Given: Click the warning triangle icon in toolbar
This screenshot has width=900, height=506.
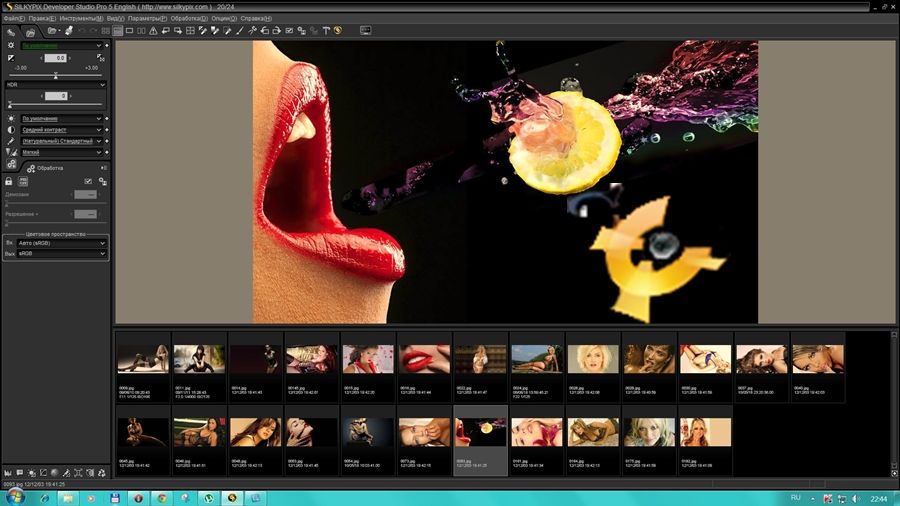Looking at the screenshot, I should [x=153, y=31].
